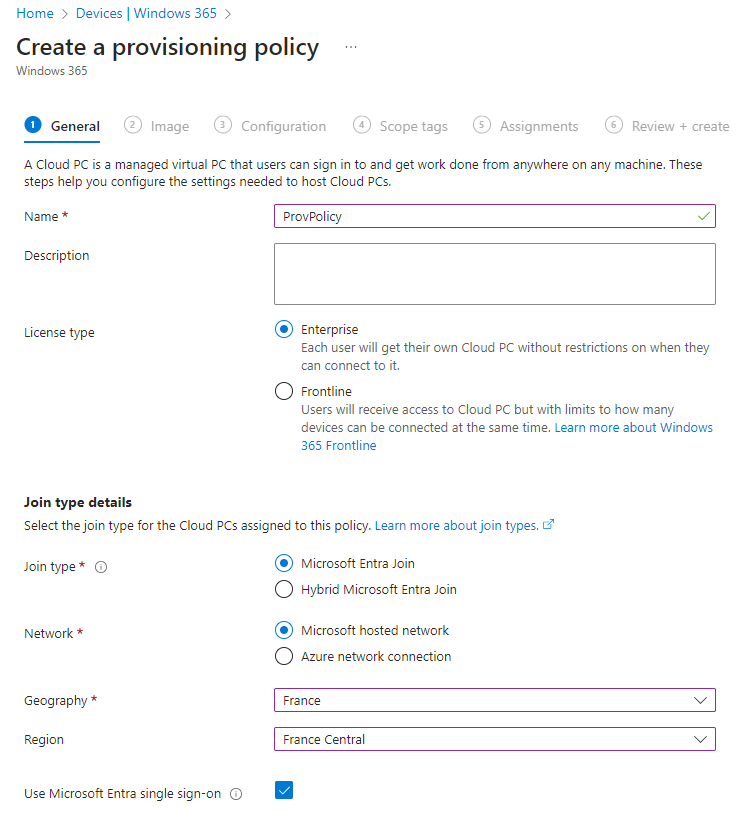Open Learn more about Windows 365 Frontline
Viewport: 750px width, 817px height.
tap(634, 428)
